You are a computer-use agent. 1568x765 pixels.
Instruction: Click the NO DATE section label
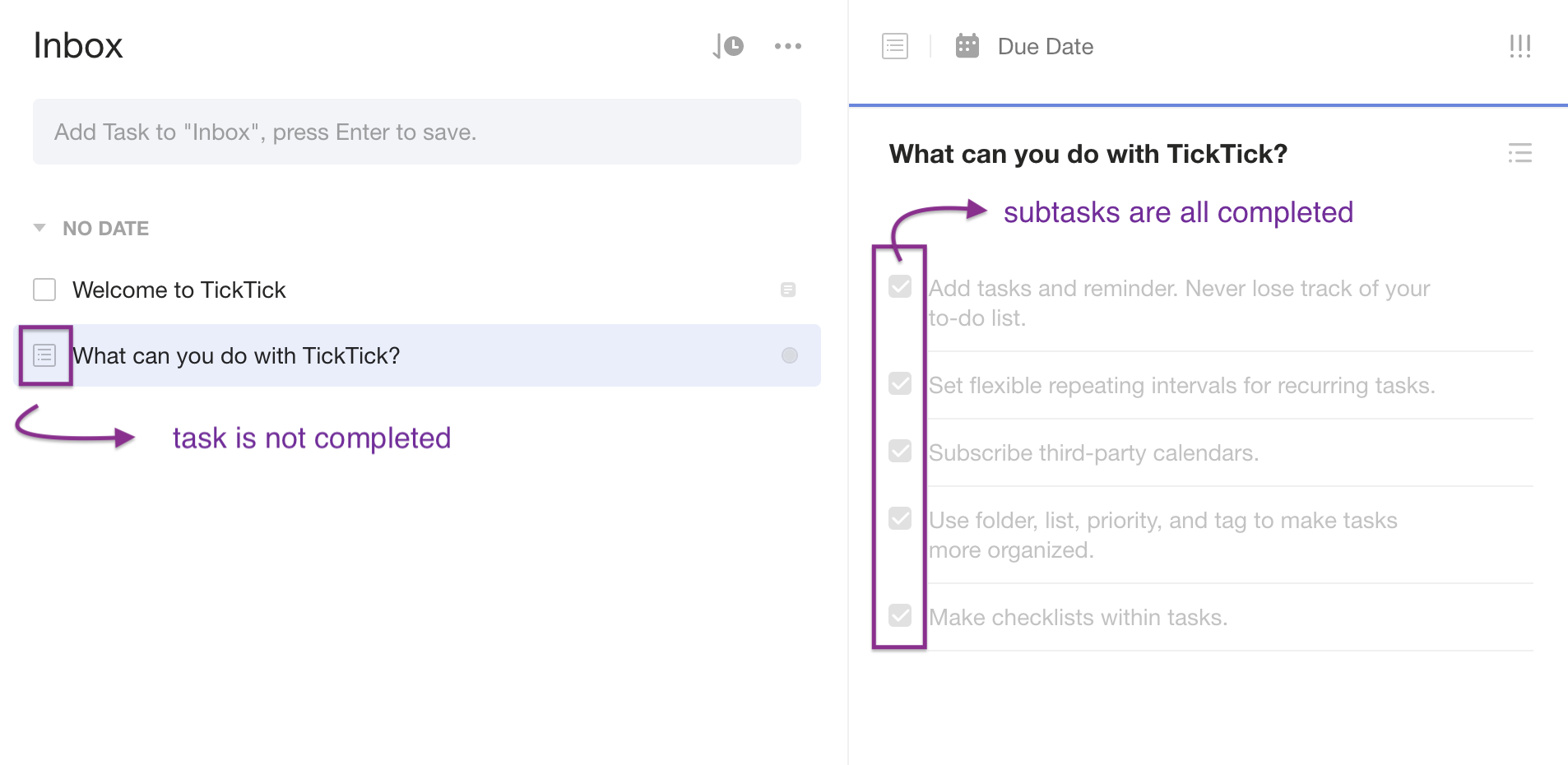pos(106,229)
